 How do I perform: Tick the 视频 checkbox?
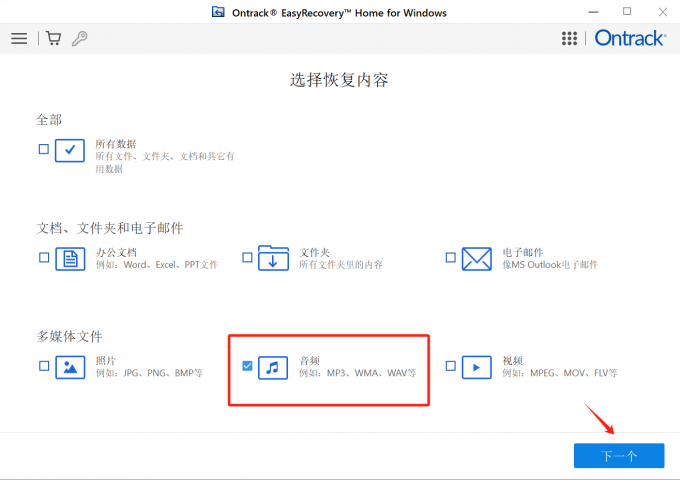(x=451, y=366)
